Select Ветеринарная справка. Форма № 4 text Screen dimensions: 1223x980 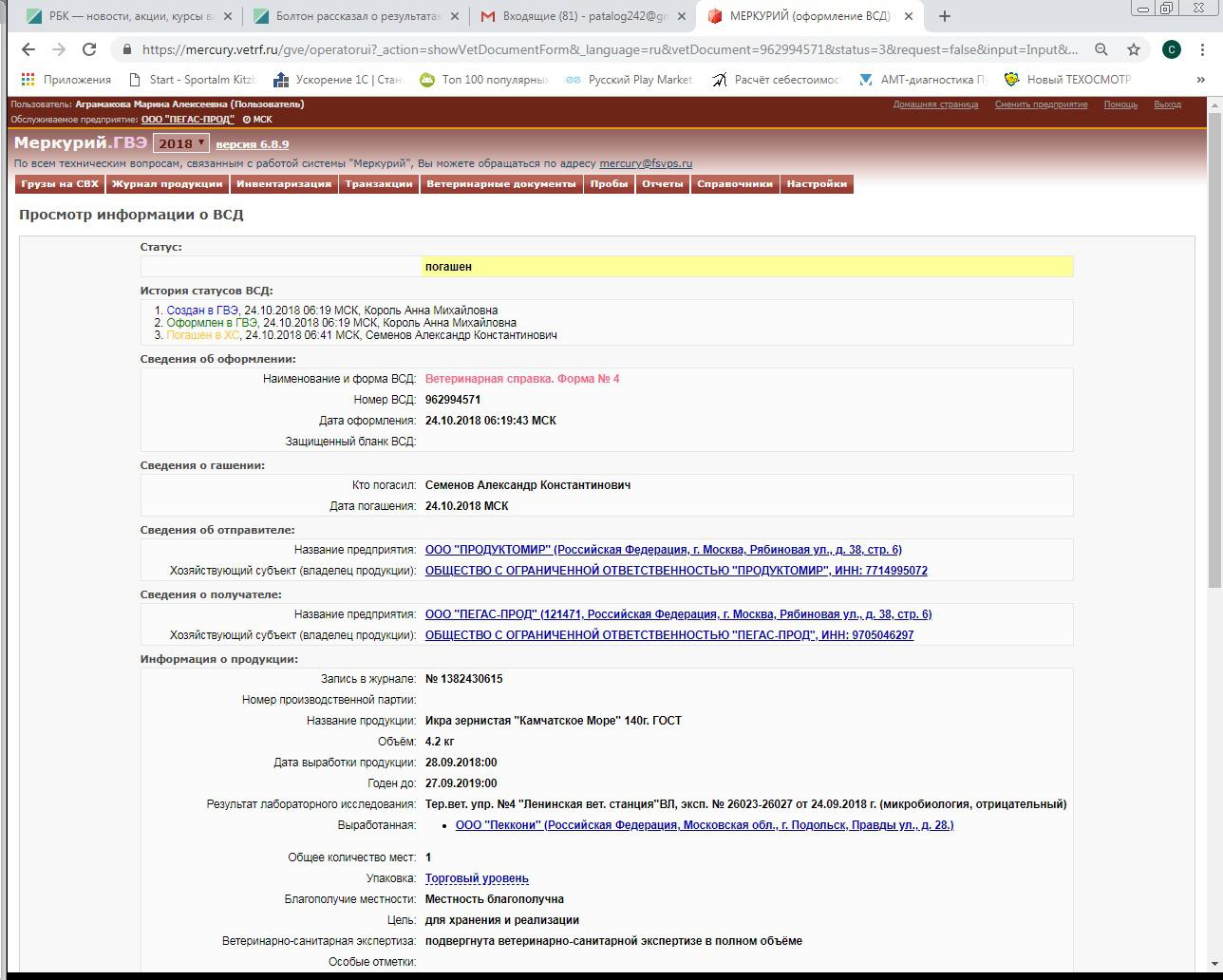tap(522, 379)
